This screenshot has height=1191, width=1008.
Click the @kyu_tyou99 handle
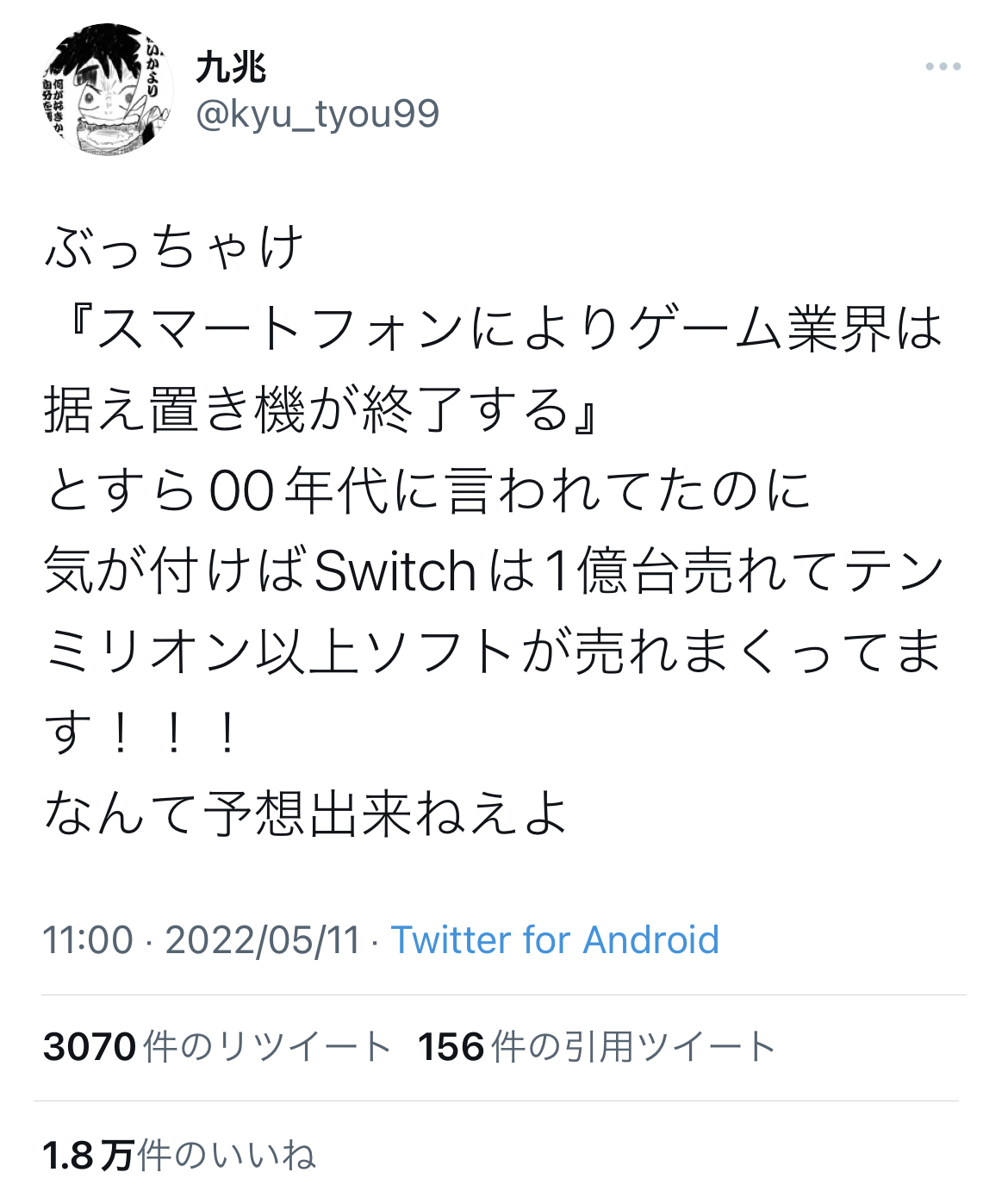[x=317, y=114]
